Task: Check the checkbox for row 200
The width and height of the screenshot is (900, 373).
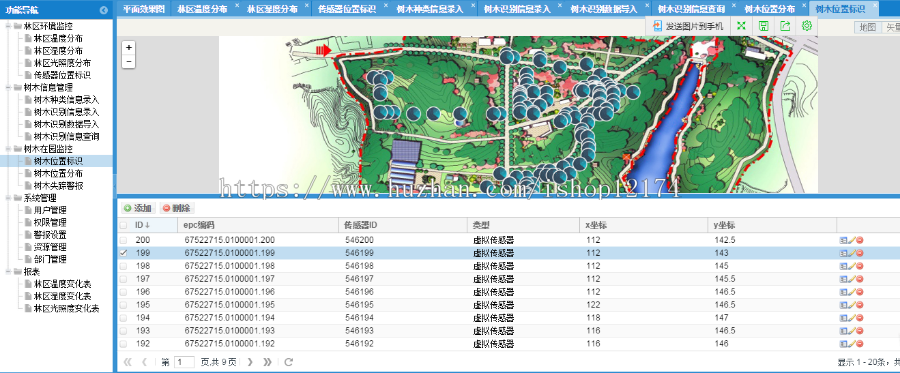Action: tap(123, 240)
